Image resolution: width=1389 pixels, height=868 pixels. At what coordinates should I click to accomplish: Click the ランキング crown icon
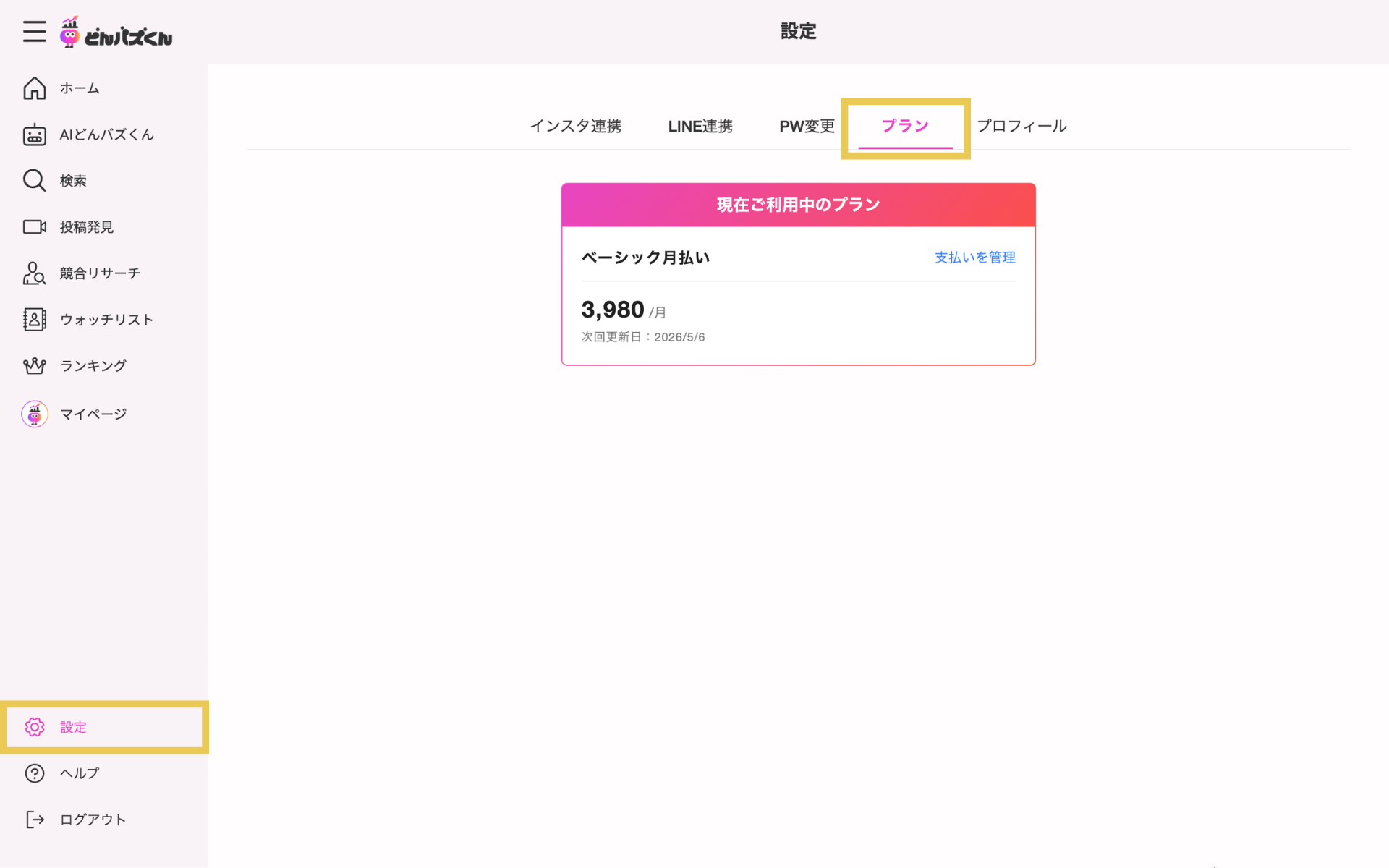[35, 366]
